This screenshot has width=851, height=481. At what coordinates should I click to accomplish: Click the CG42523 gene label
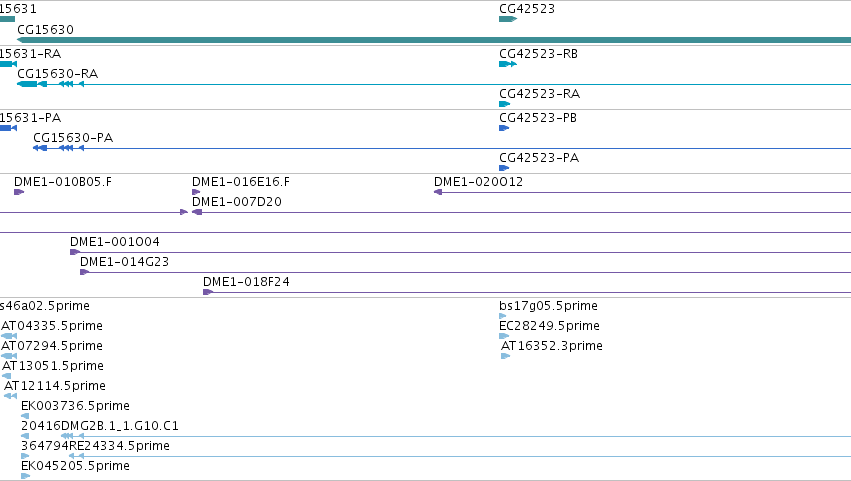(527, 9)
